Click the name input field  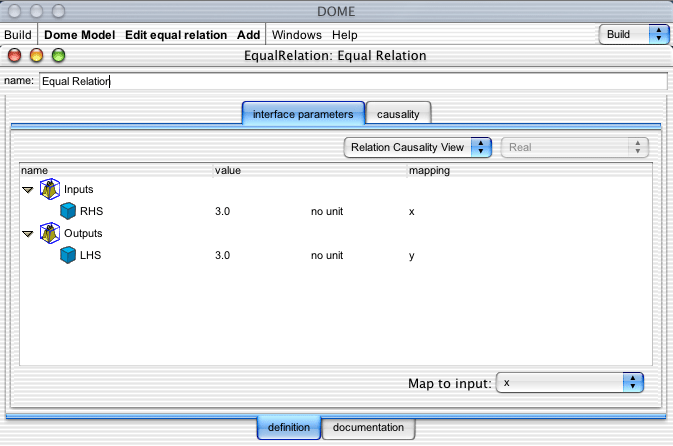[x=353, y=81]
